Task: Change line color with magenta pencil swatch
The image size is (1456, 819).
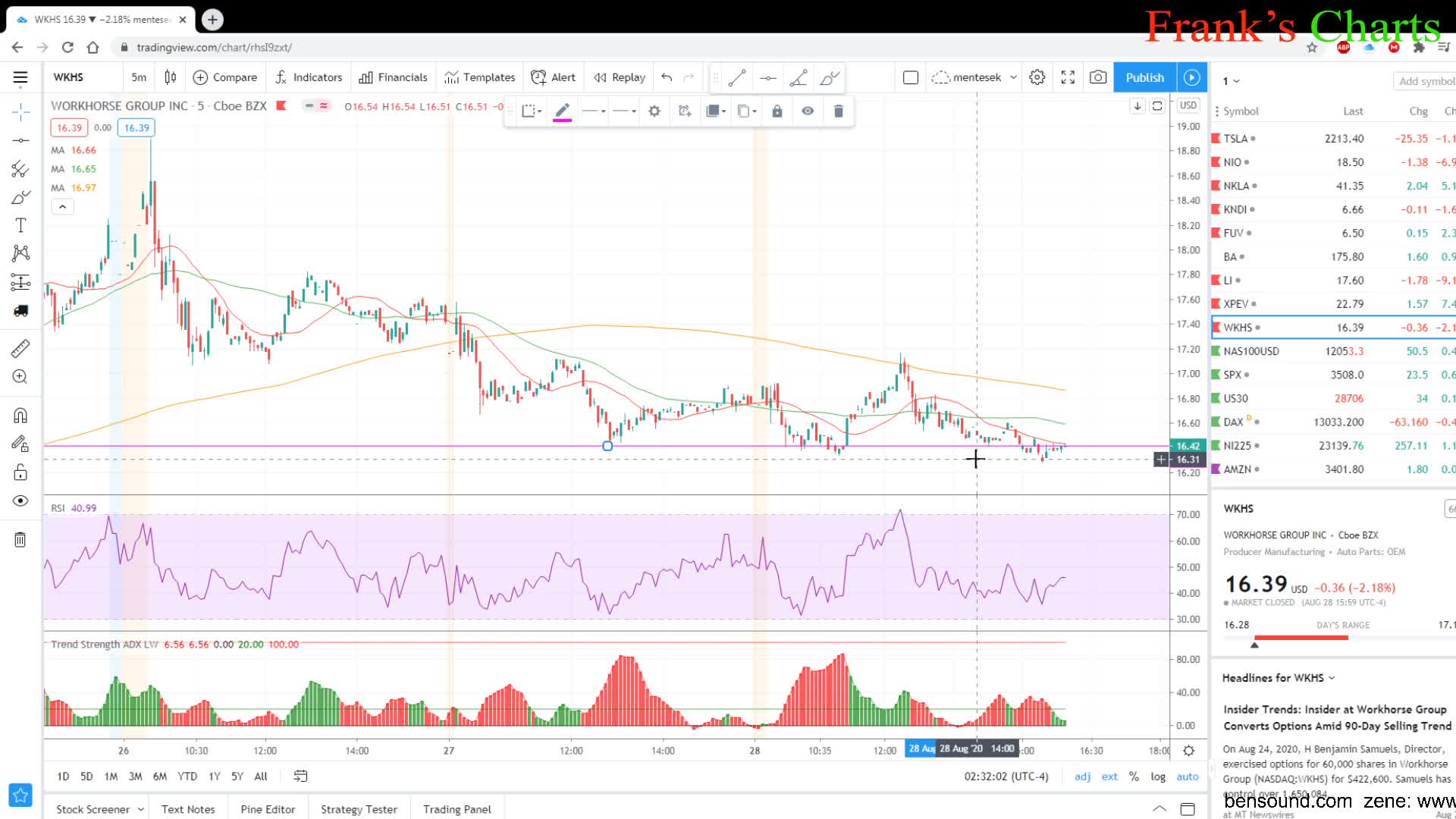Action: [x=562, y=111]
